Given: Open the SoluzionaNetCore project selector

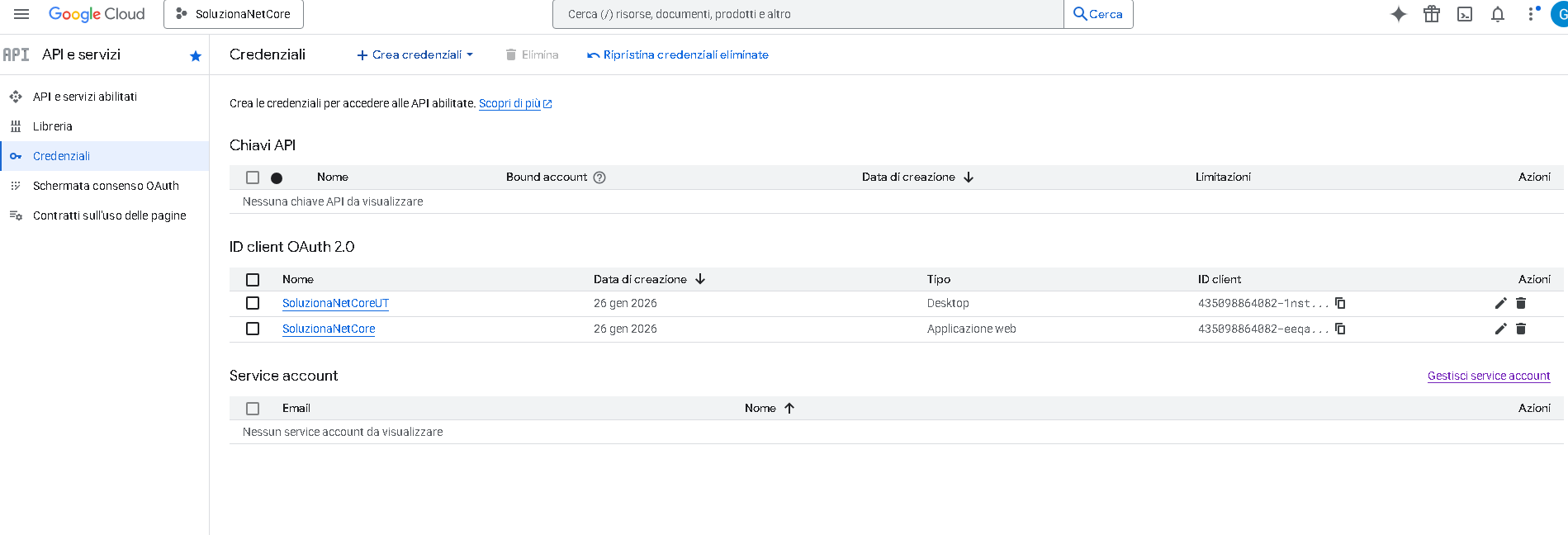Looking at the screenshot, I should tap(234, 14).
